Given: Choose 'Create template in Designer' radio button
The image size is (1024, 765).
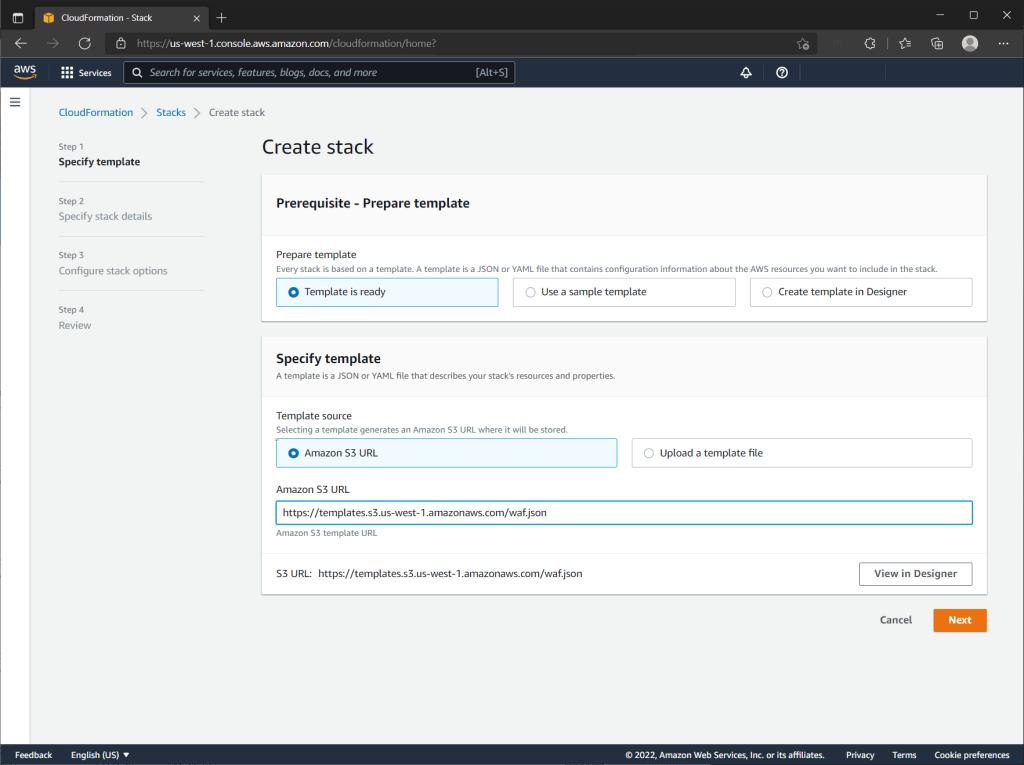Looking at the screenshot, I should (x=767, y=292).
